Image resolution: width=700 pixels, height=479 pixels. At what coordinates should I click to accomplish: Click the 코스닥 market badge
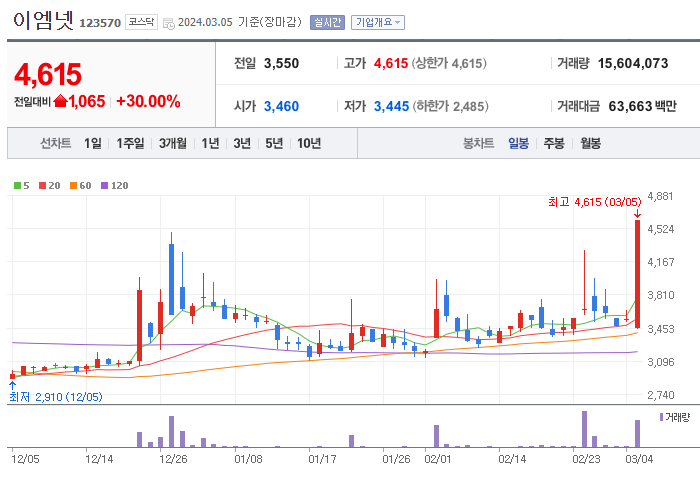tap(141, 22)
